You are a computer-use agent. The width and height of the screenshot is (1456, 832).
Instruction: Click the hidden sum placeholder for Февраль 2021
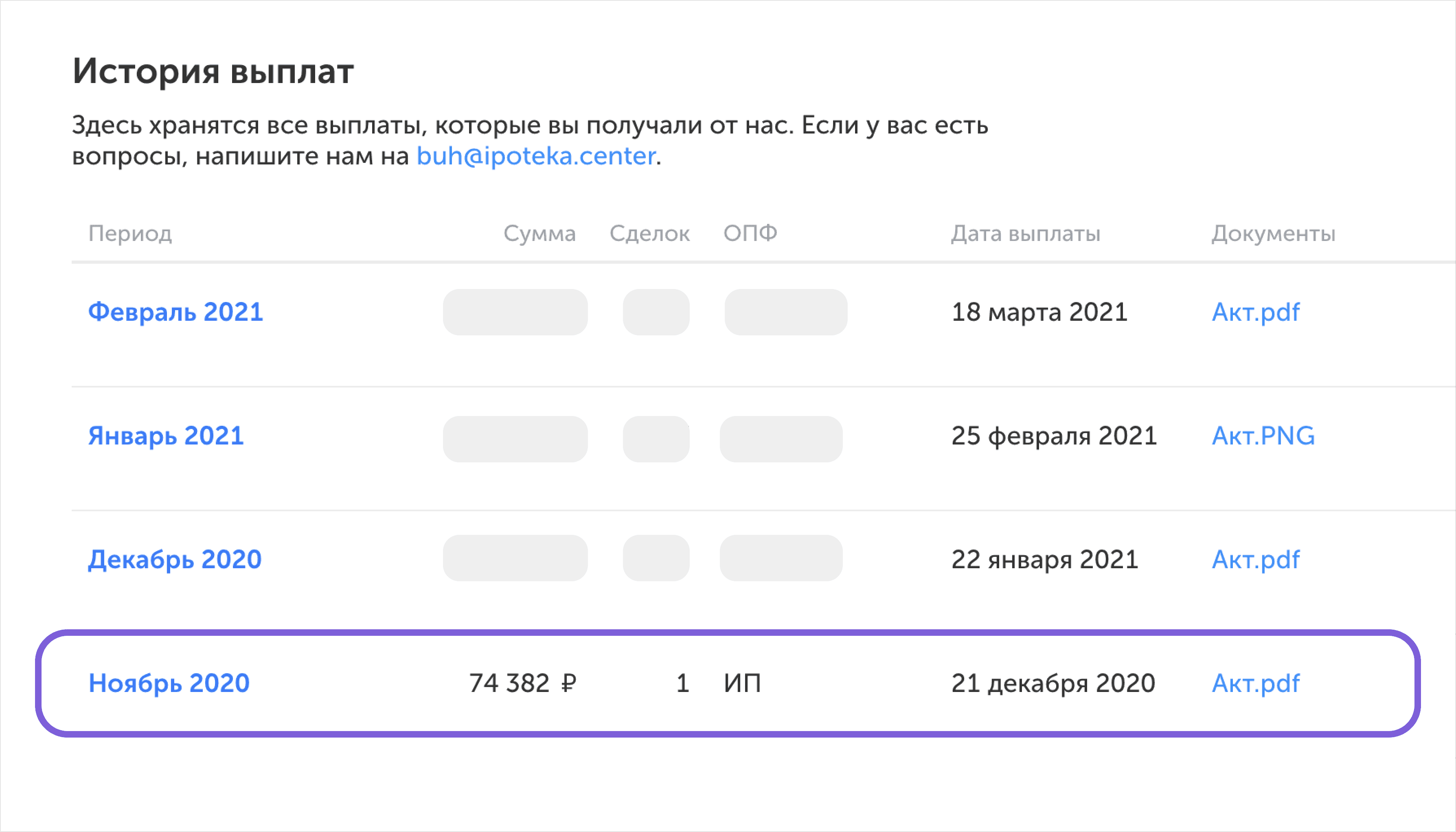(515, 312)
